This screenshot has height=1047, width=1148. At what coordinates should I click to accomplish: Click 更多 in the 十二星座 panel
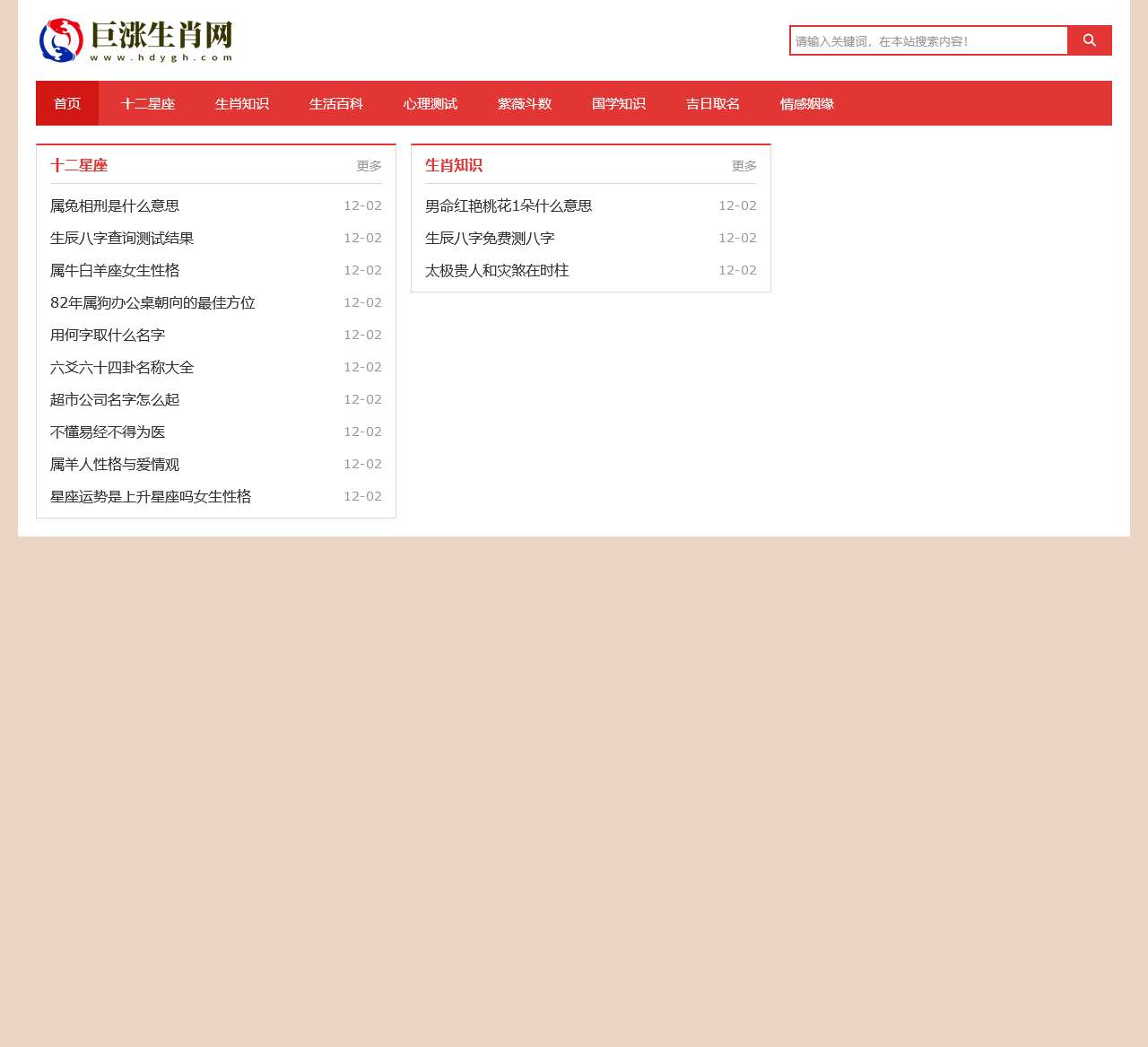tap(369, 166)
